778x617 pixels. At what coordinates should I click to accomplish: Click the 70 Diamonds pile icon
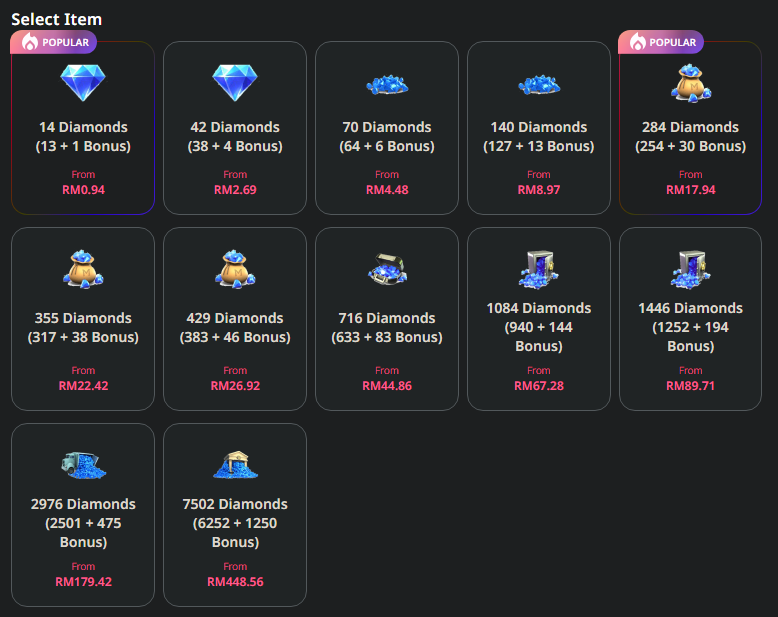point(386,85)
